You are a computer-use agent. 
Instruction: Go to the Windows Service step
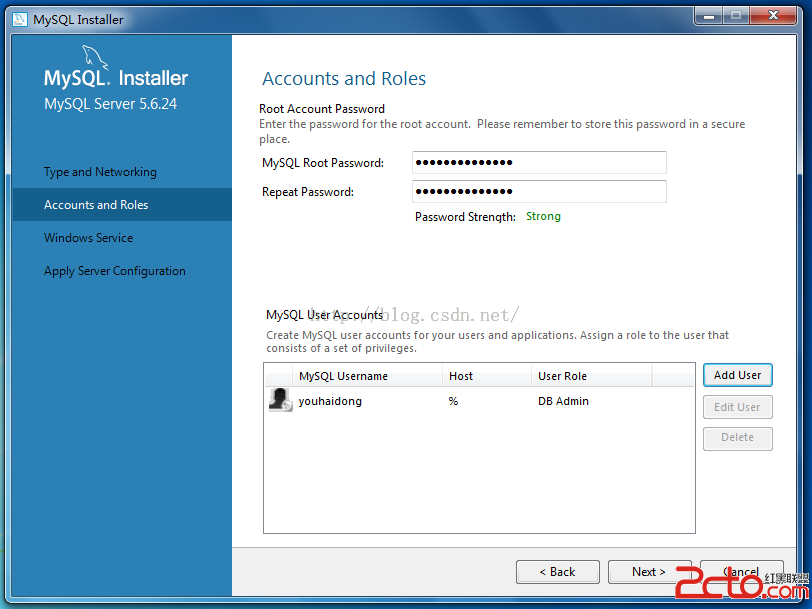(89, 238)
